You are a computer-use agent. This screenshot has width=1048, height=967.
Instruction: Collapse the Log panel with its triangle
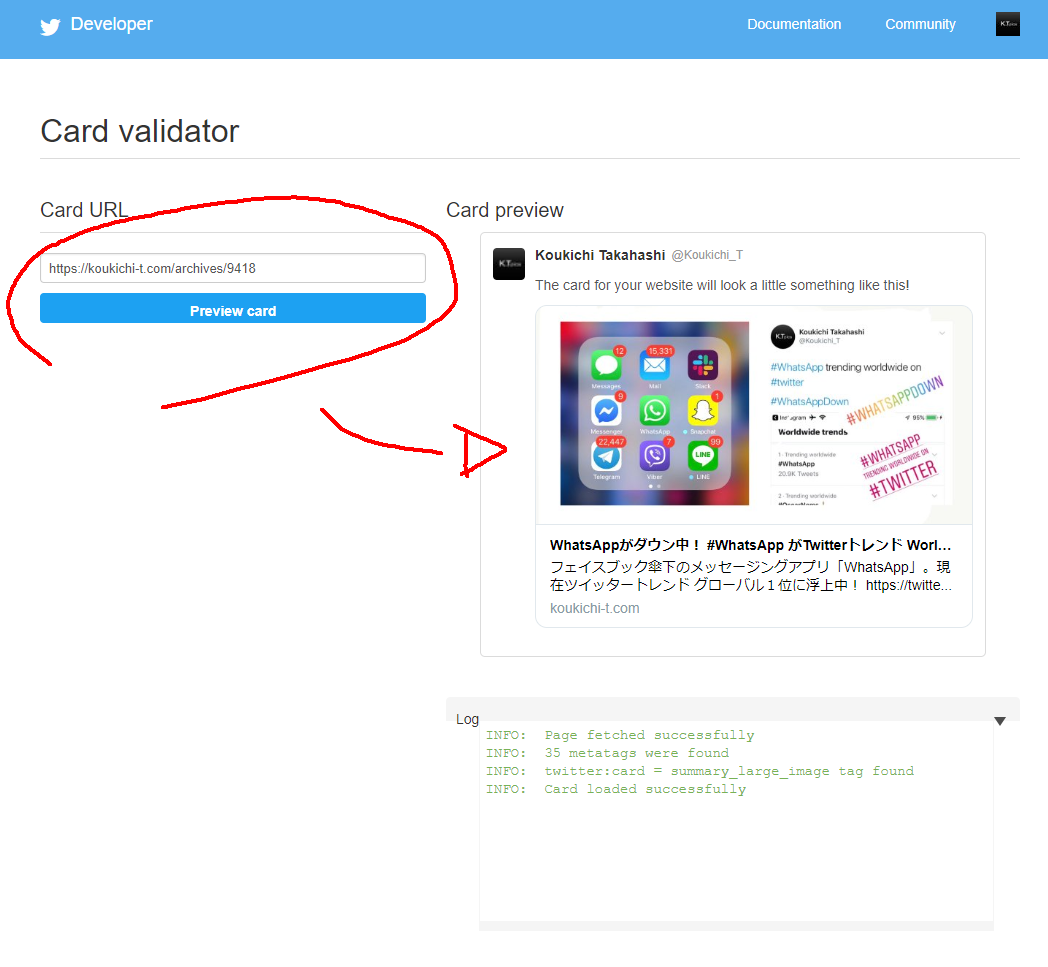point(999,720)
